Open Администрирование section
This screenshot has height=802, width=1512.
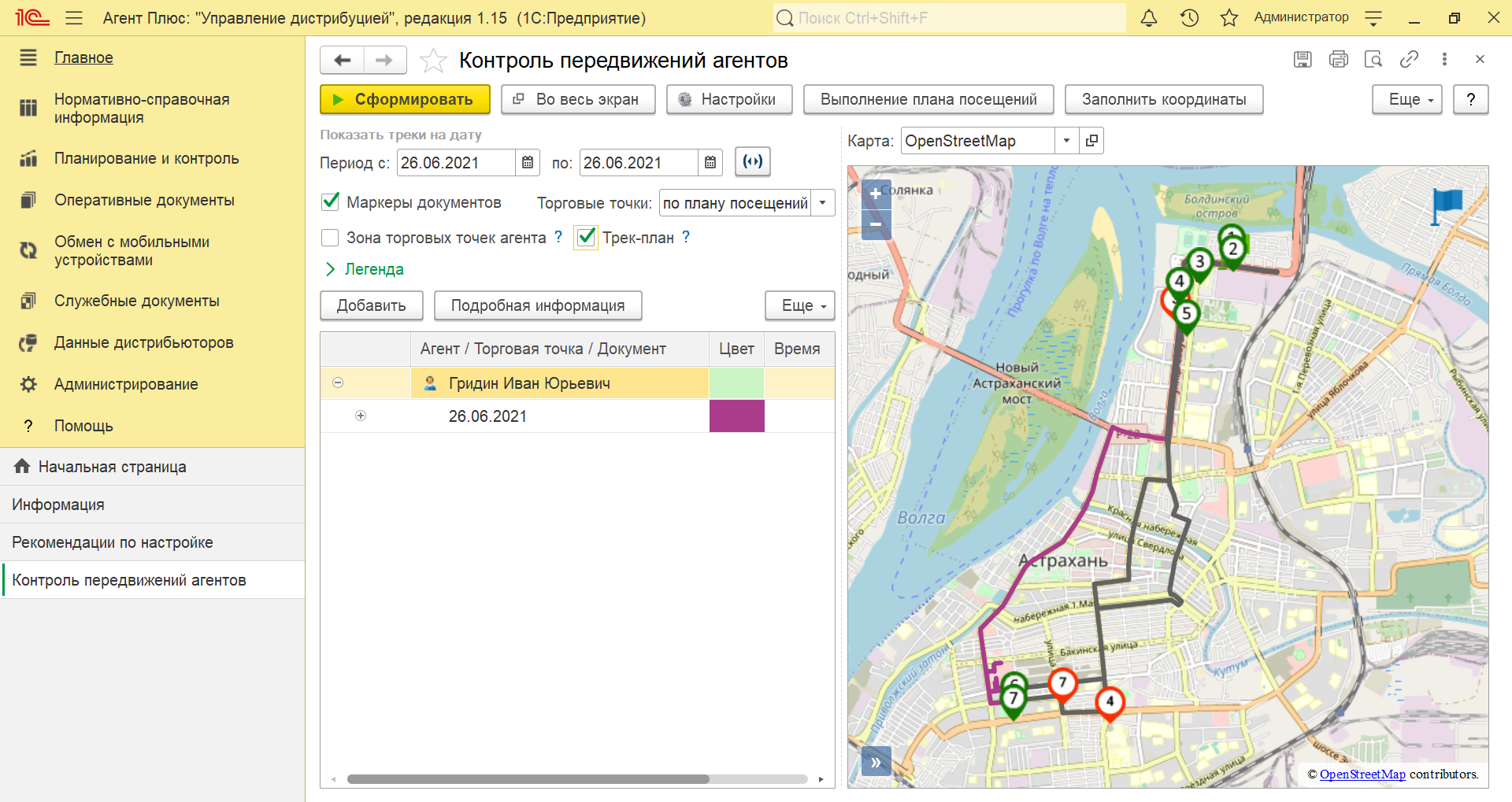click(126, 384)
